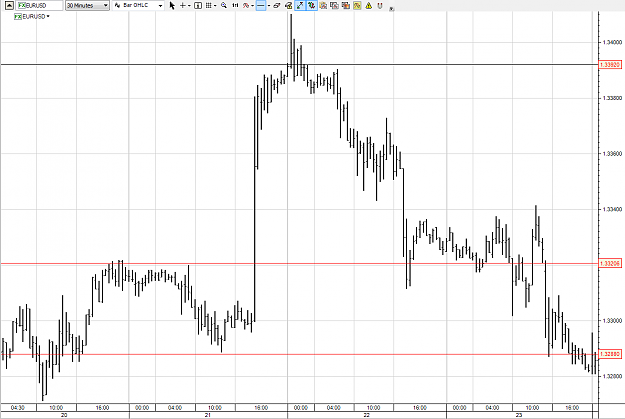Click the date 23 label on time axis
The width and height of the screenshot is (625, 419).
[x=519, y=415]
